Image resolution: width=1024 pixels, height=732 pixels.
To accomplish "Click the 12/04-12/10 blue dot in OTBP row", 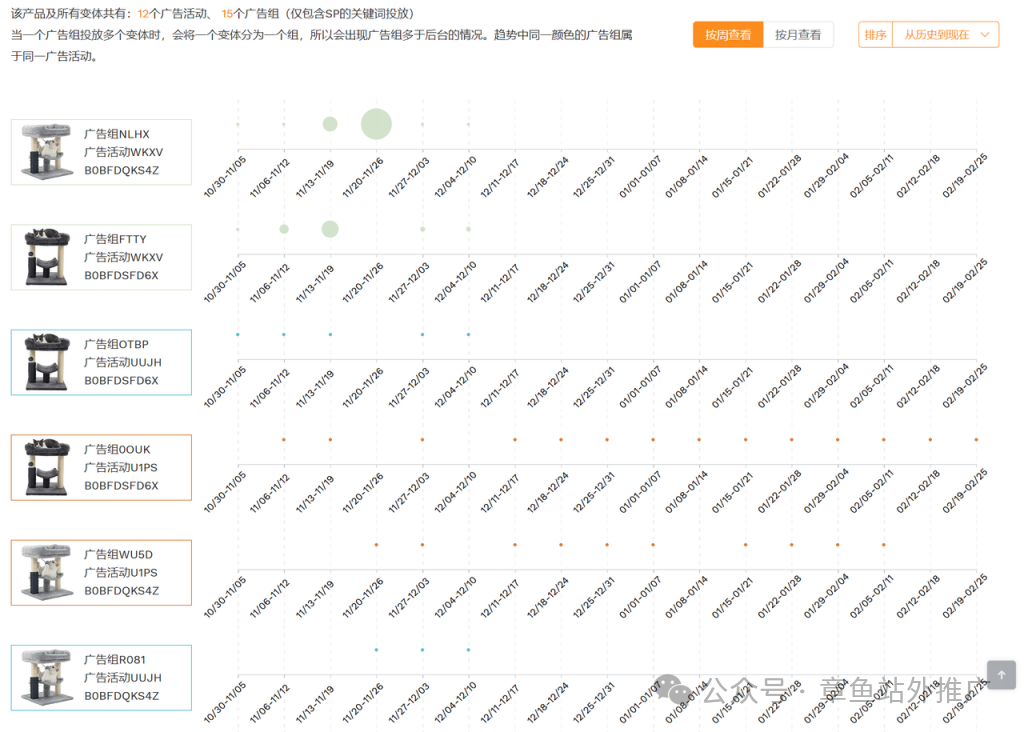I will (468, 334).
